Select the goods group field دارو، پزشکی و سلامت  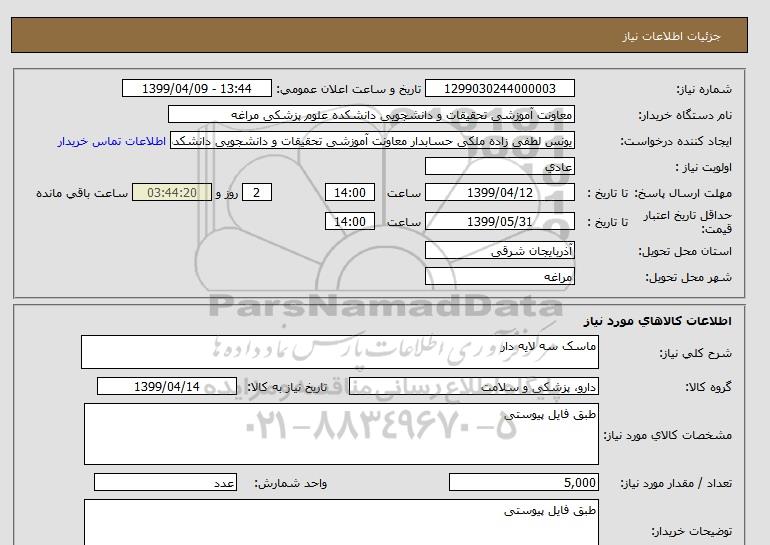[x=474, y=386]
